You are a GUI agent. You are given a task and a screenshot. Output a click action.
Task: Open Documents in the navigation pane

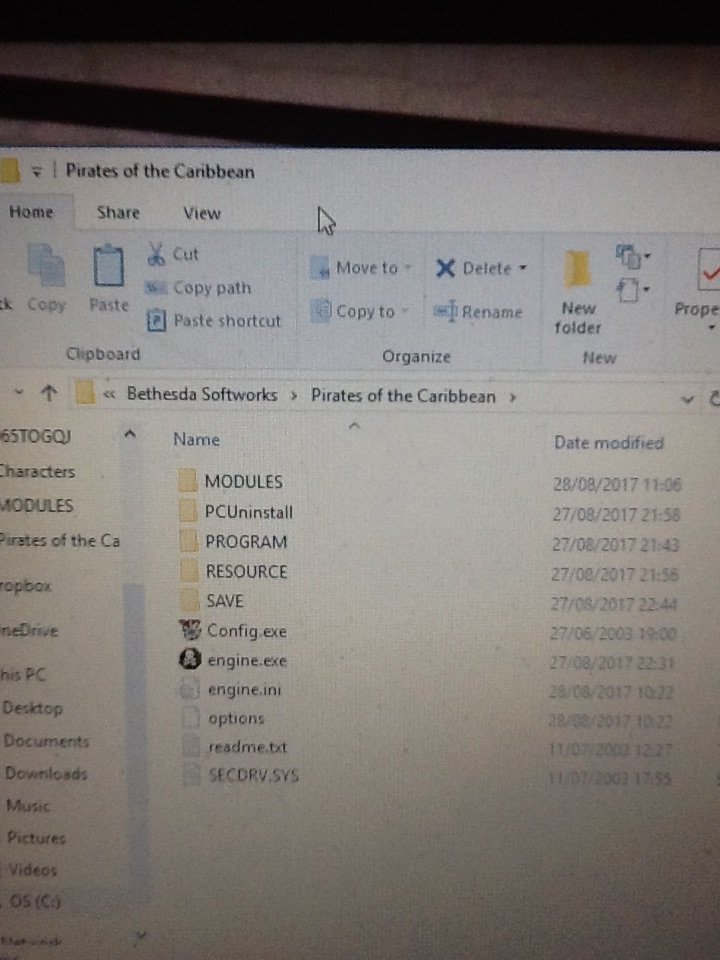tap(47, 741)
